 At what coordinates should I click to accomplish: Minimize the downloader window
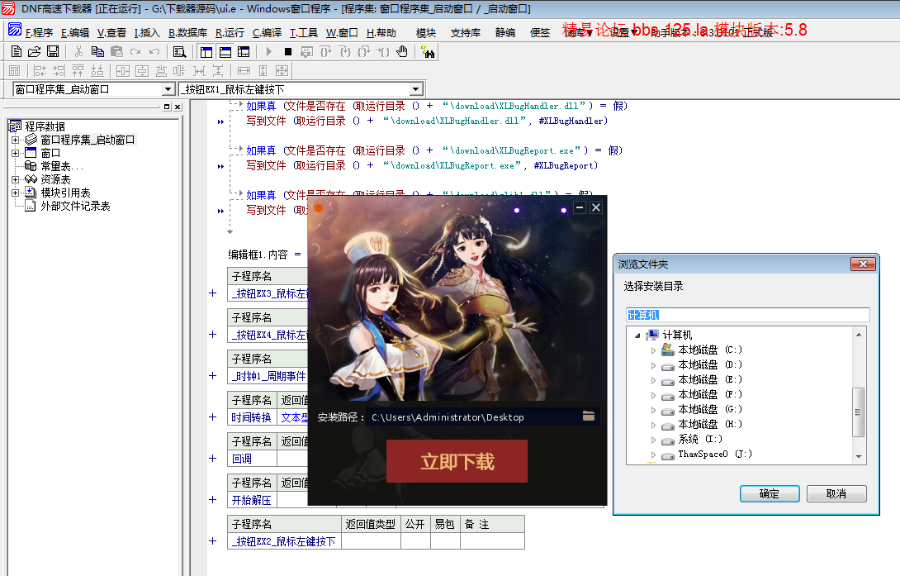tap(580, 208)
